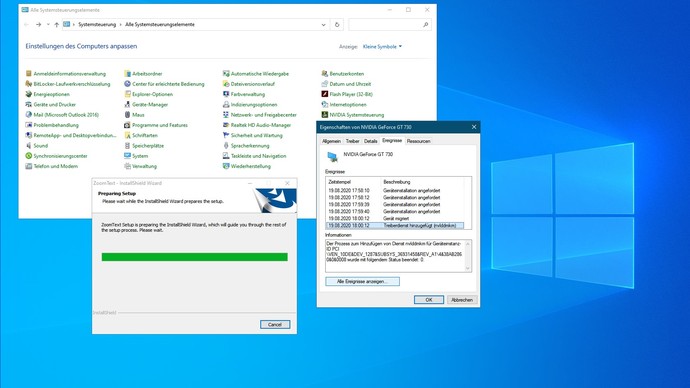The image size is (690, 388).
Task: Click OK in NVIDIA properties dialog
Action: [x=429, y=300]
